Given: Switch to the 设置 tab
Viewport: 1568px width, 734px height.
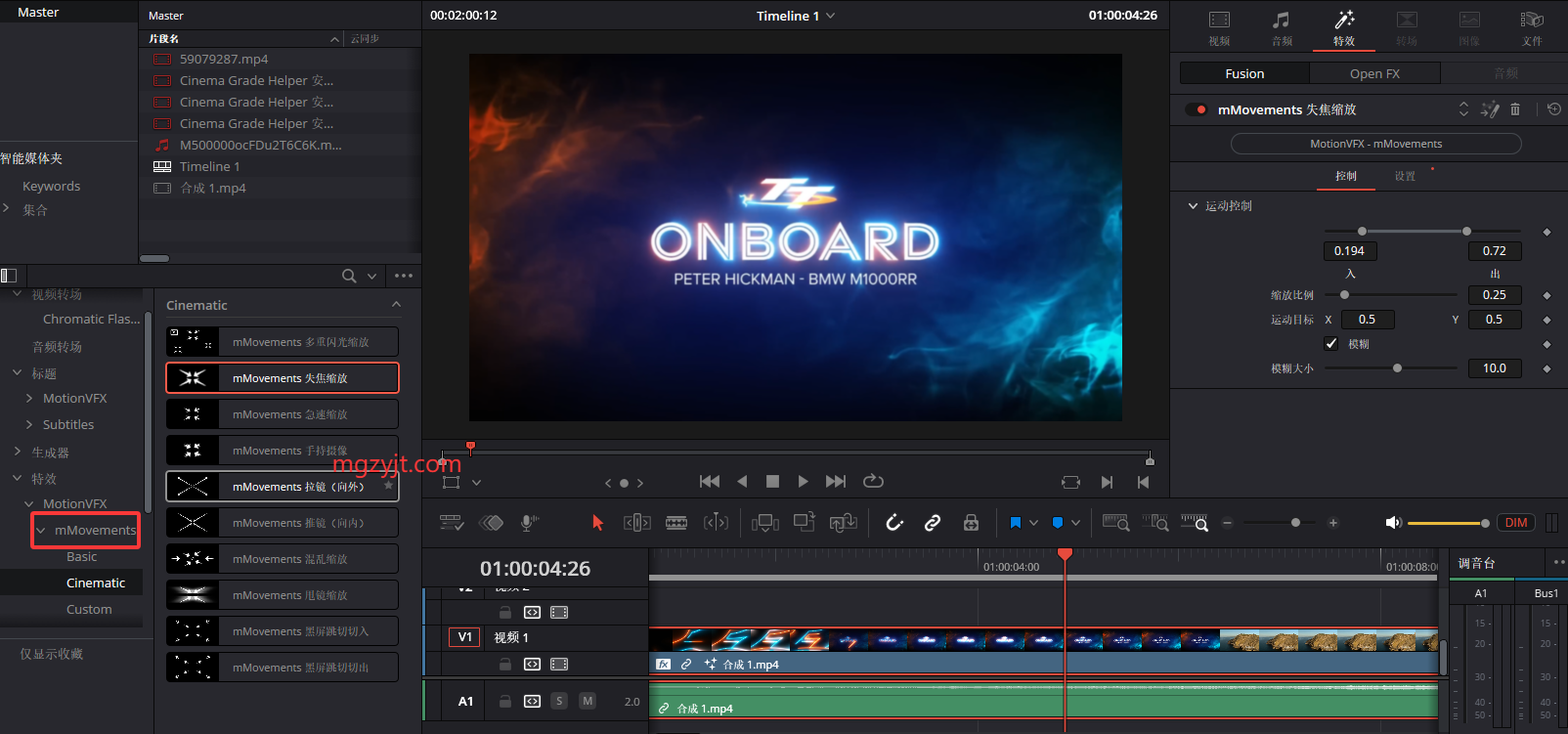Looking at the screenshot, I should (1405, 176).
